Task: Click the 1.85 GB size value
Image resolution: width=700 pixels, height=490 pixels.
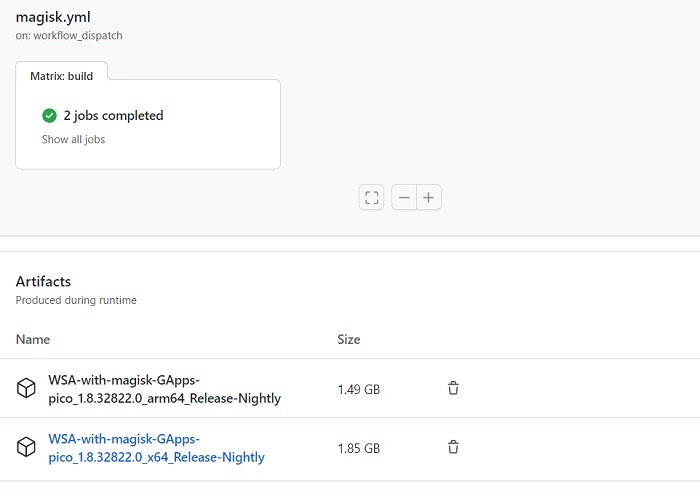Action: (358, 448)
